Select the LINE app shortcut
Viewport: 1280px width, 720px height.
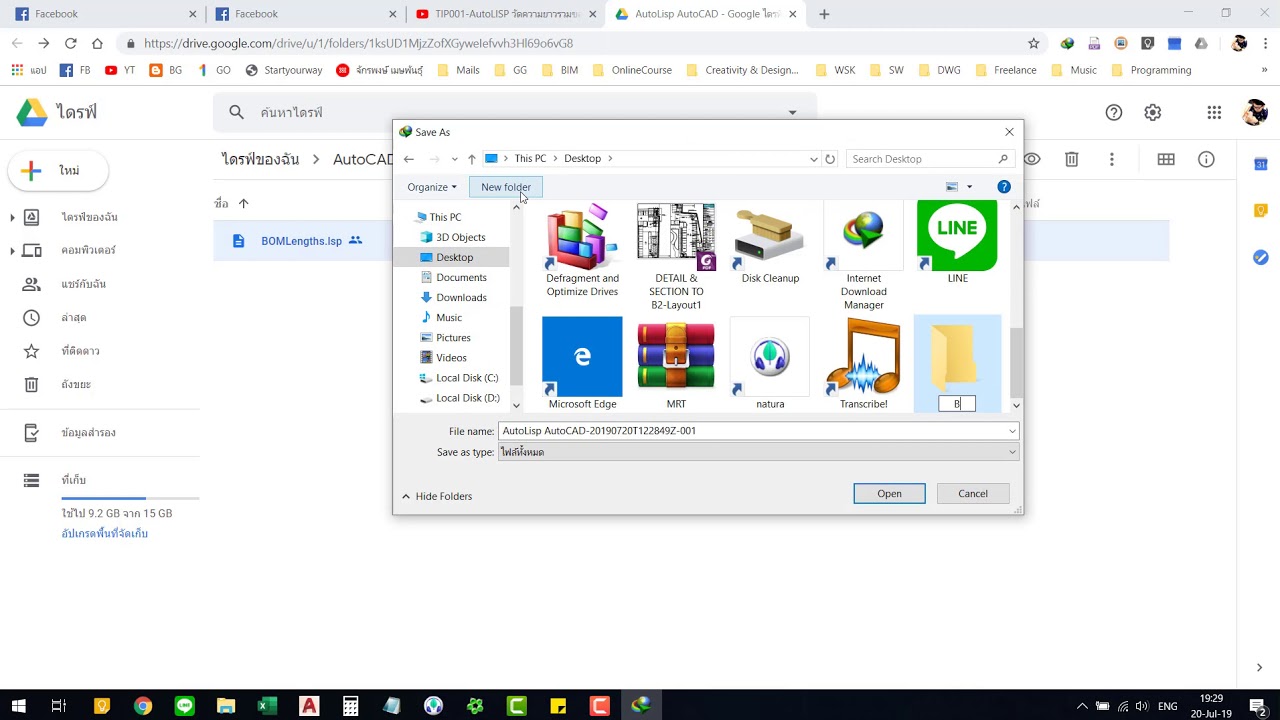(x=957, y=243)
